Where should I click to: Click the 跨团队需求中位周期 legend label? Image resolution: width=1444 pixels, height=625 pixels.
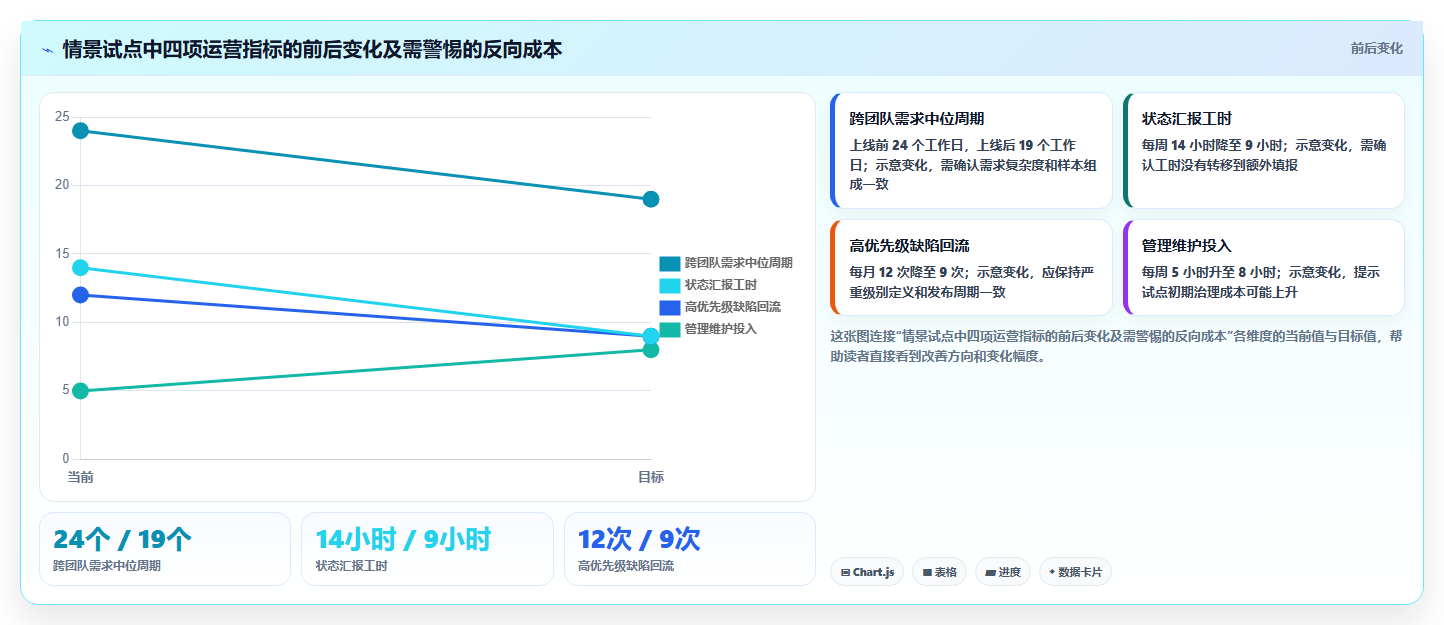pos(739,263)
